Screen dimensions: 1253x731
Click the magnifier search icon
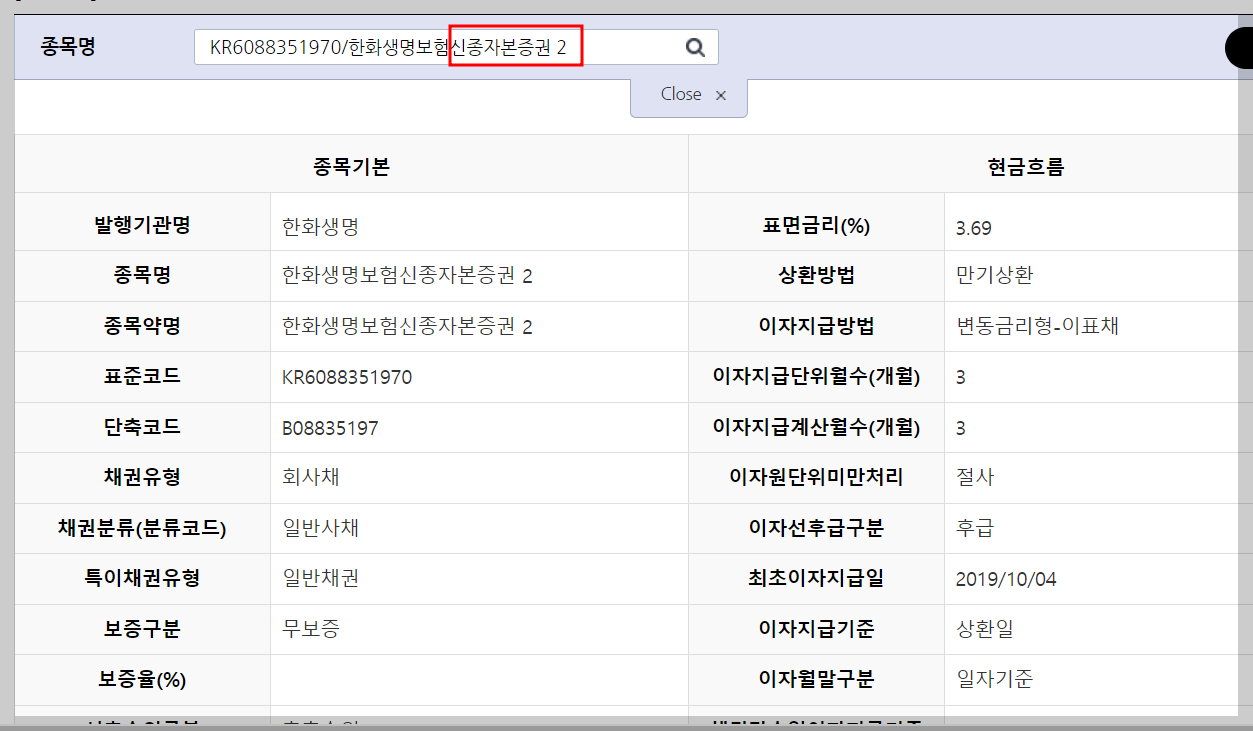695,47
